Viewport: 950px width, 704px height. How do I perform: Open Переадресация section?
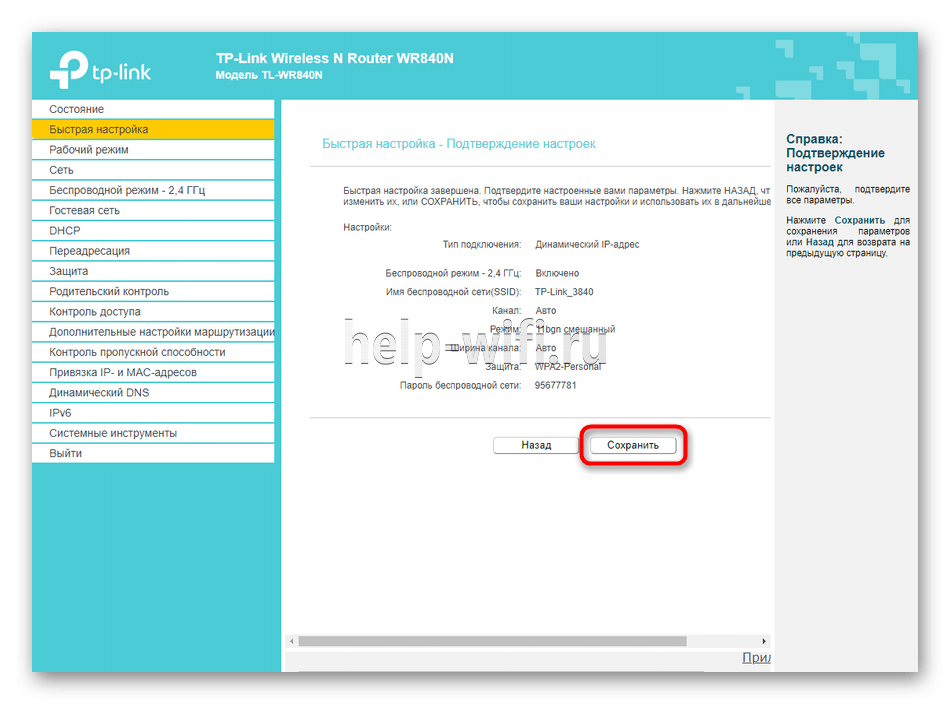[x=153, y=251]
